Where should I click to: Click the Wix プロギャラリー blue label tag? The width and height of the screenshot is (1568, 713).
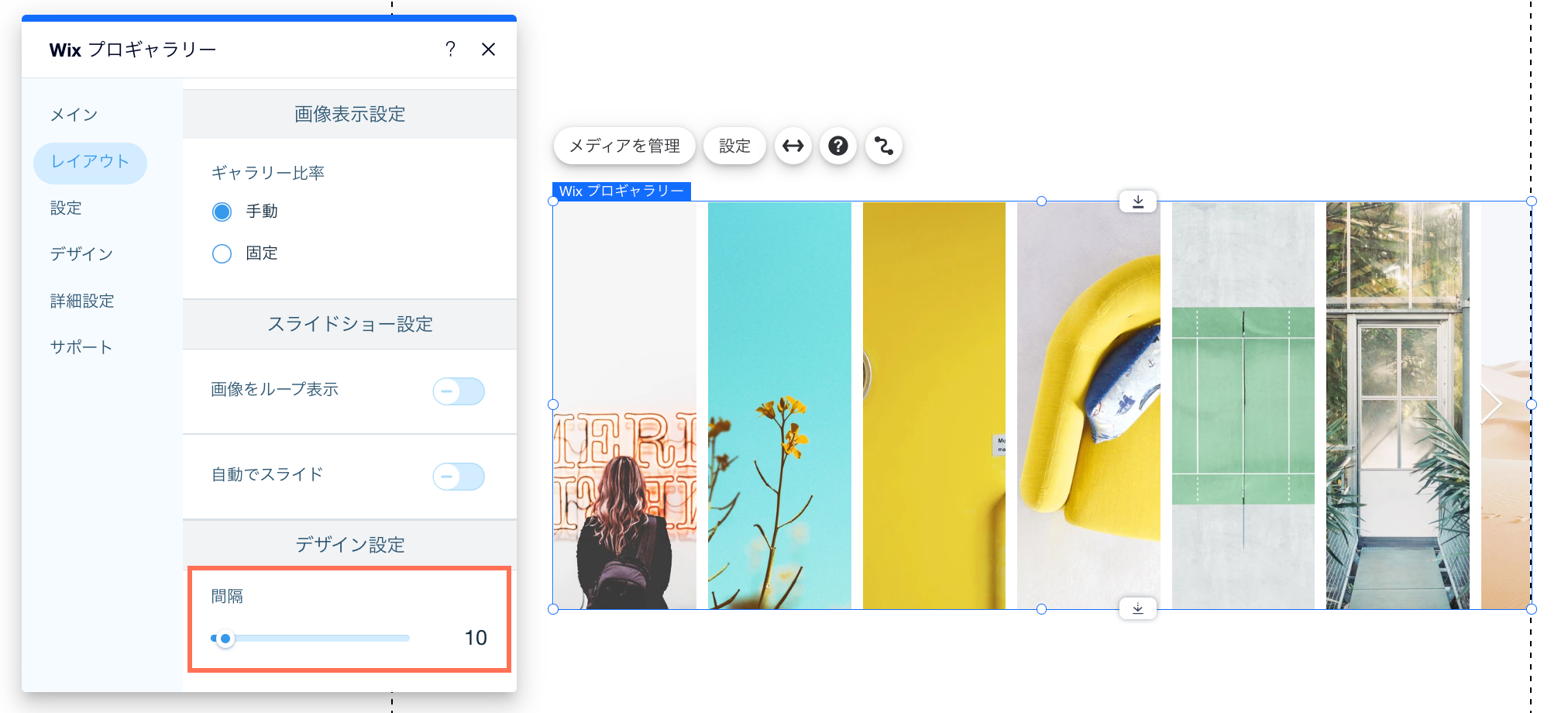(x=621, y=191)
